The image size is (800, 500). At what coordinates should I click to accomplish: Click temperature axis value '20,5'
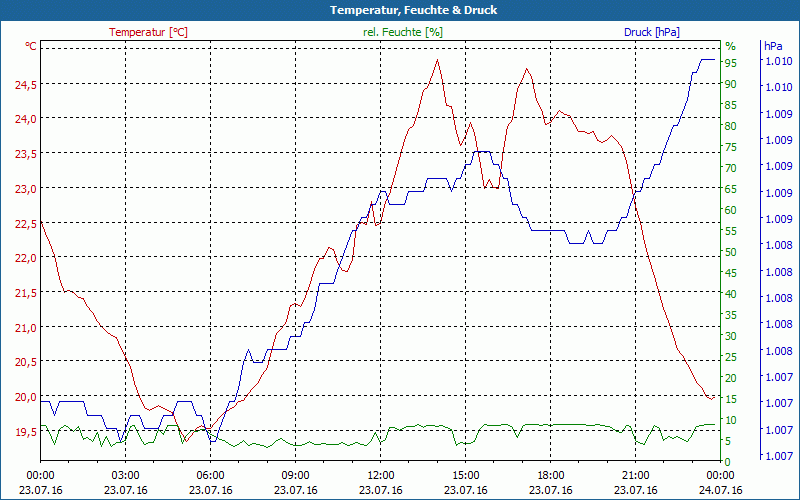click(x=26, y=363)
